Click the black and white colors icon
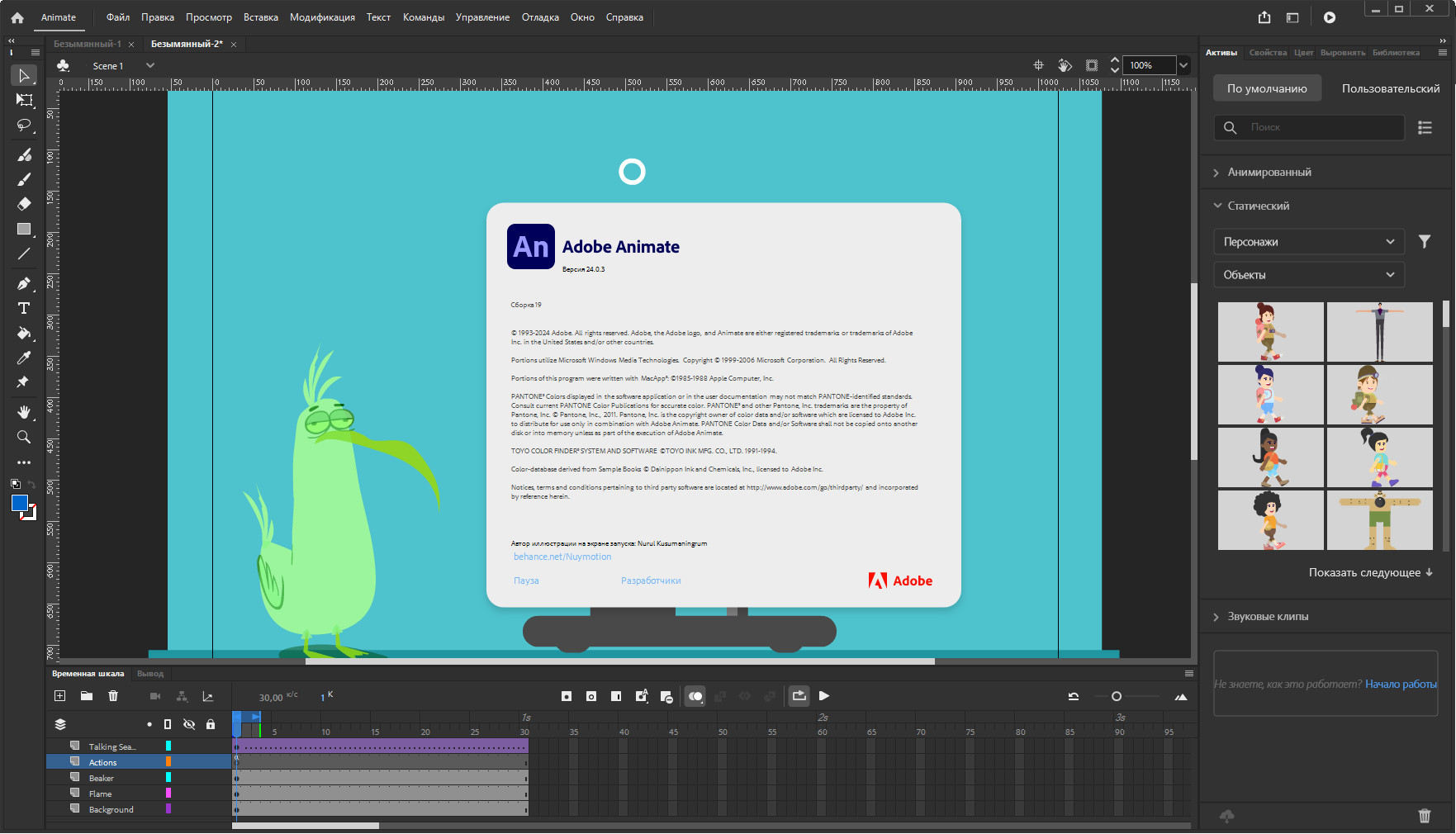Screen dimensions: 1456x834 coord(15,484)
